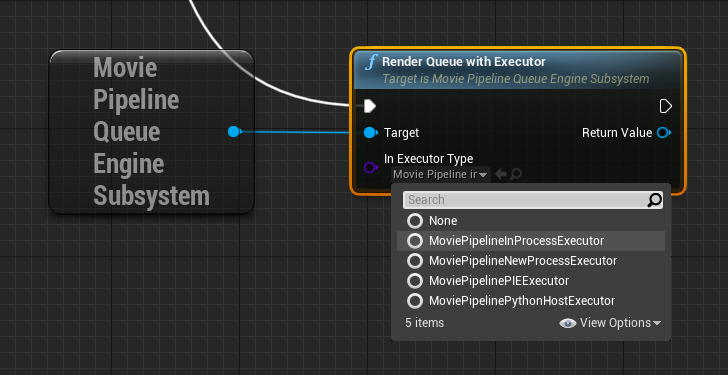
Task: Click the Render Queue with Executor node title
Action: click(464, 62)
